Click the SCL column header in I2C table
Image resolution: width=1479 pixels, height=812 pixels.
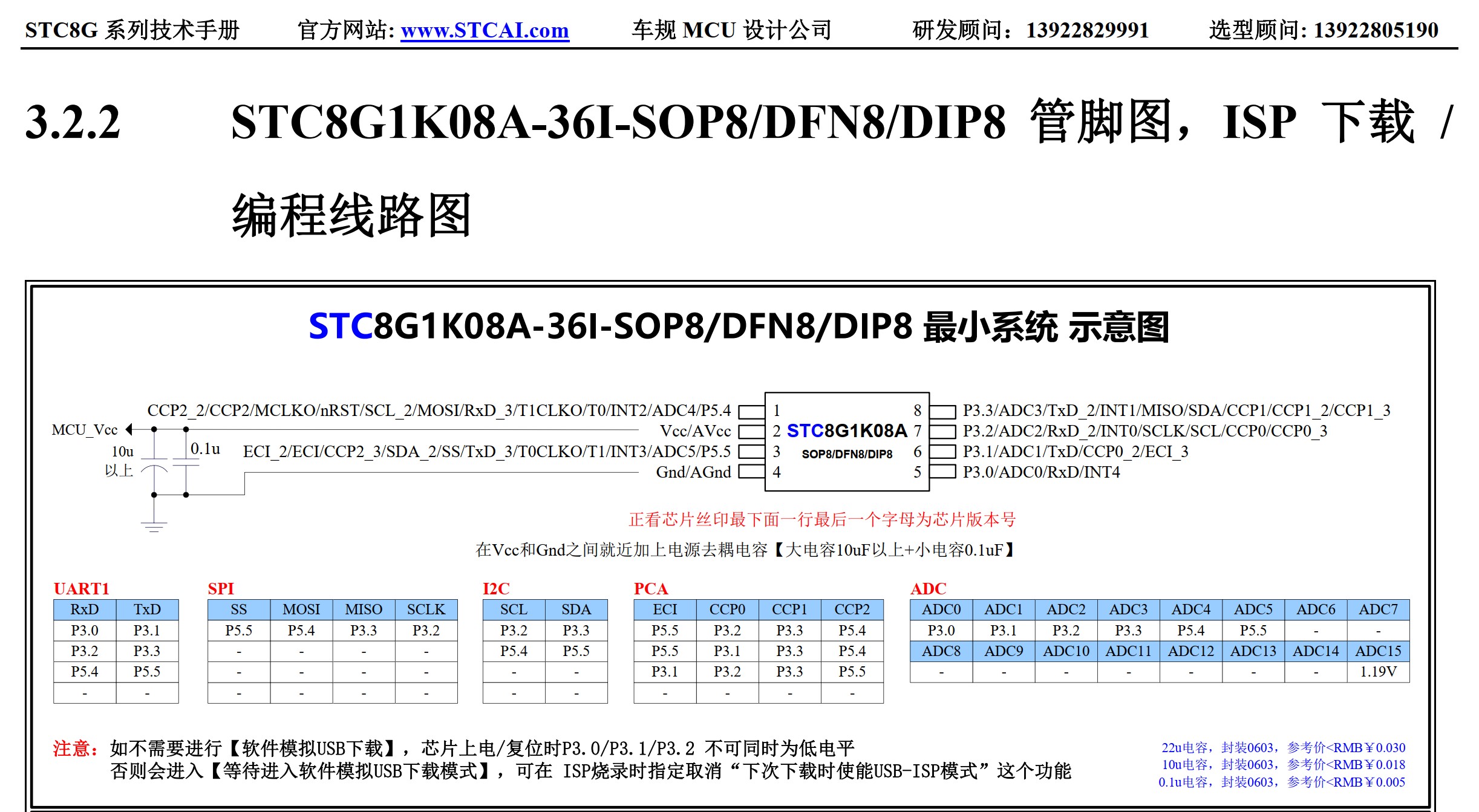point(514,609)
